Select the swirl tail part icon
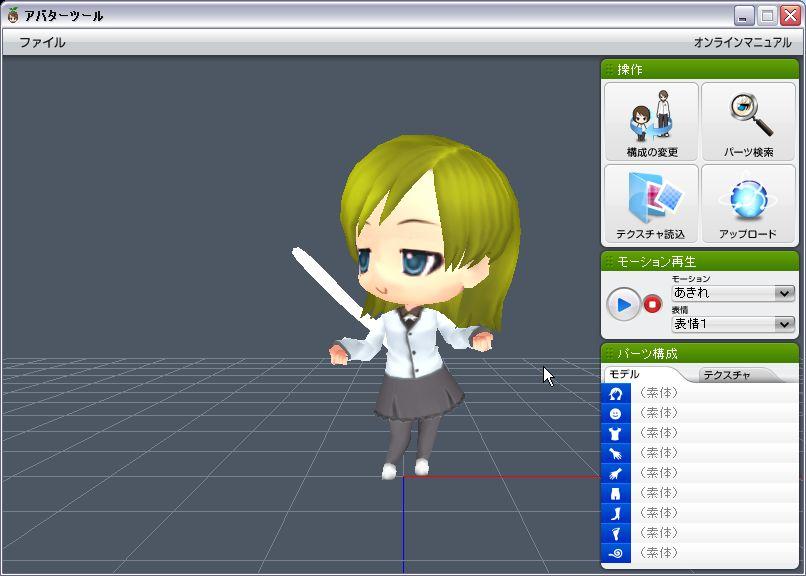Image resolution: width=806 pixels, height=576 pixels. click(x=616, y=553)
